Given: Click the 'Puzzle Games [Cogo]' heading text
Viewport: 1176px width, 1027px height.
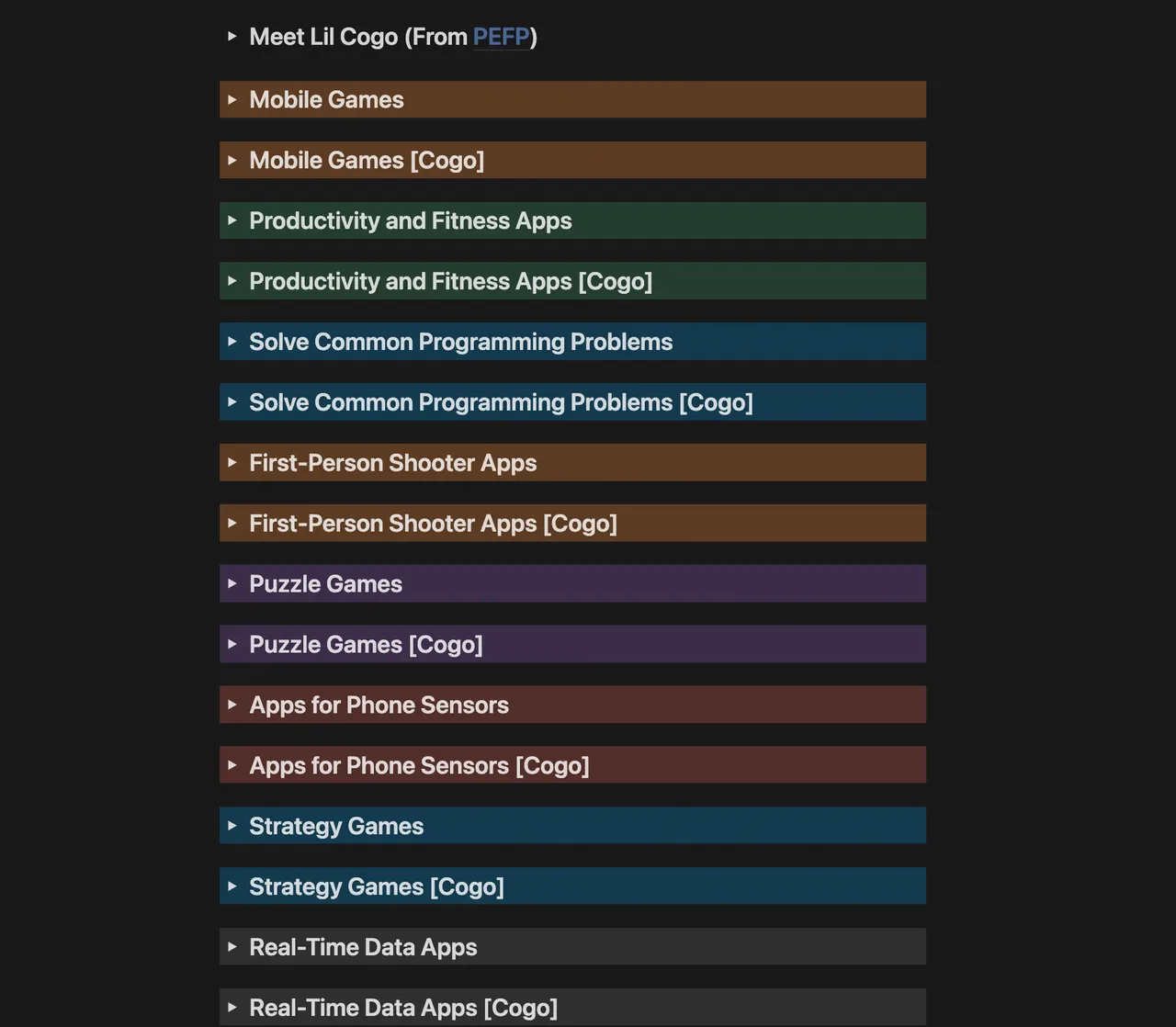Looking at the screenshot, I should click(366, 645).
